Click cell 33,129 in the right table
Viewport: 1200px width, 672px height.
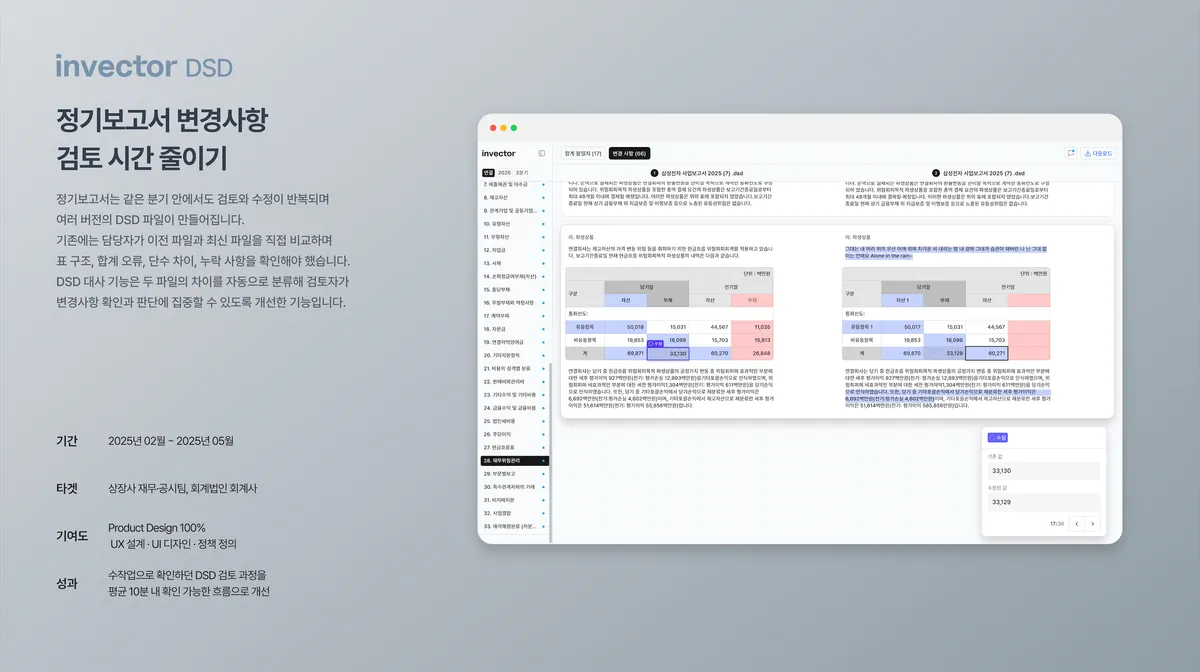pyautogui.click(x=945, y=353)
